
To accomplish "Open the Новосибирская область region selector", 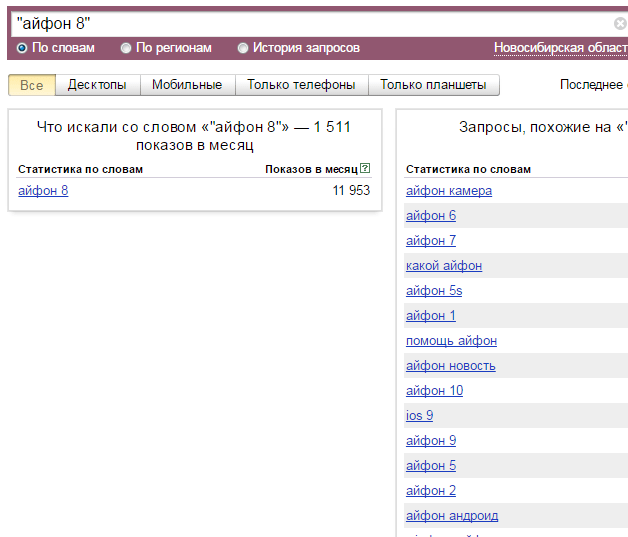I will tap(561, 48).
